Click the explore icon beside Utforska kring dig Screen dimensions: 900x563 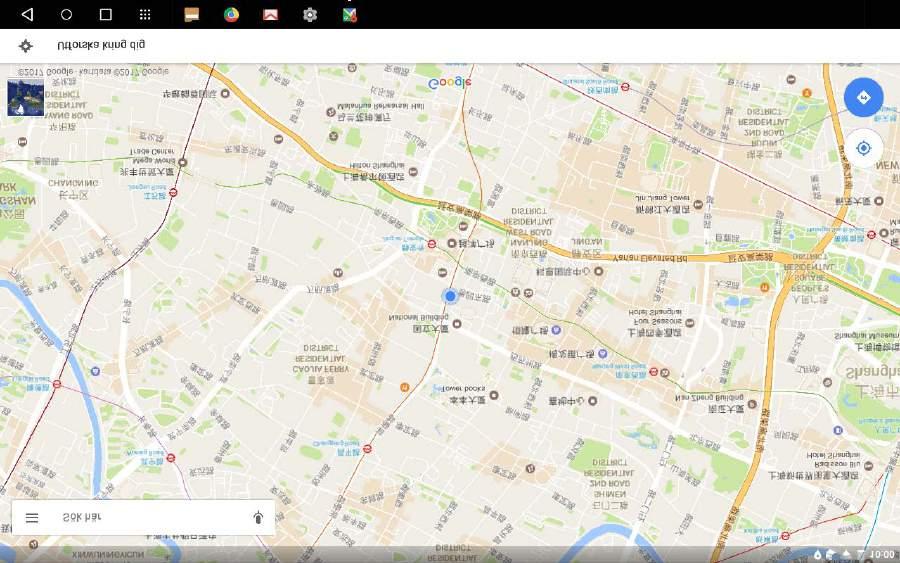(25, 46)
